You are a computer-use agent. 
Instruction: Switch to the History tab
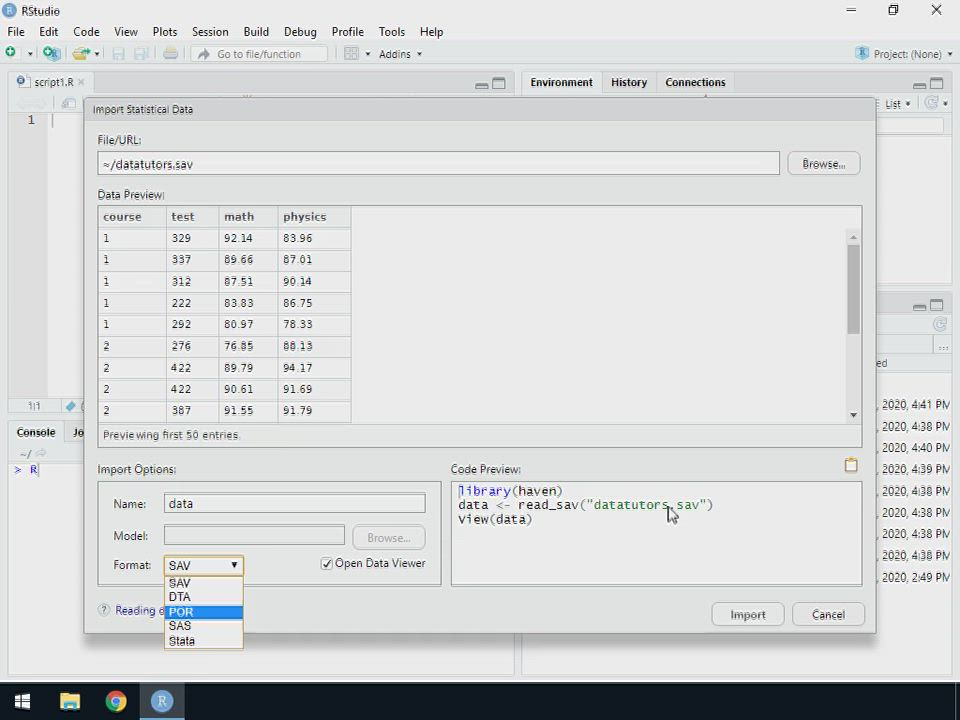pyautogui.click(x=629, y=82)
